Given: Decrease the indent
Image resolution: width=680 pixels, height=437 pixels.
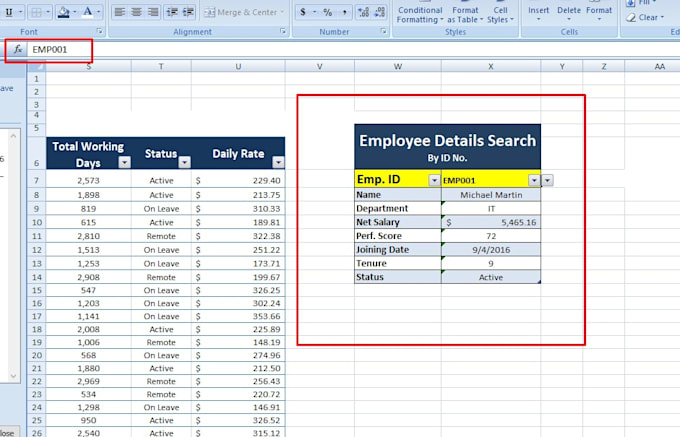Looking at the screenshot, I should (172, 12).
